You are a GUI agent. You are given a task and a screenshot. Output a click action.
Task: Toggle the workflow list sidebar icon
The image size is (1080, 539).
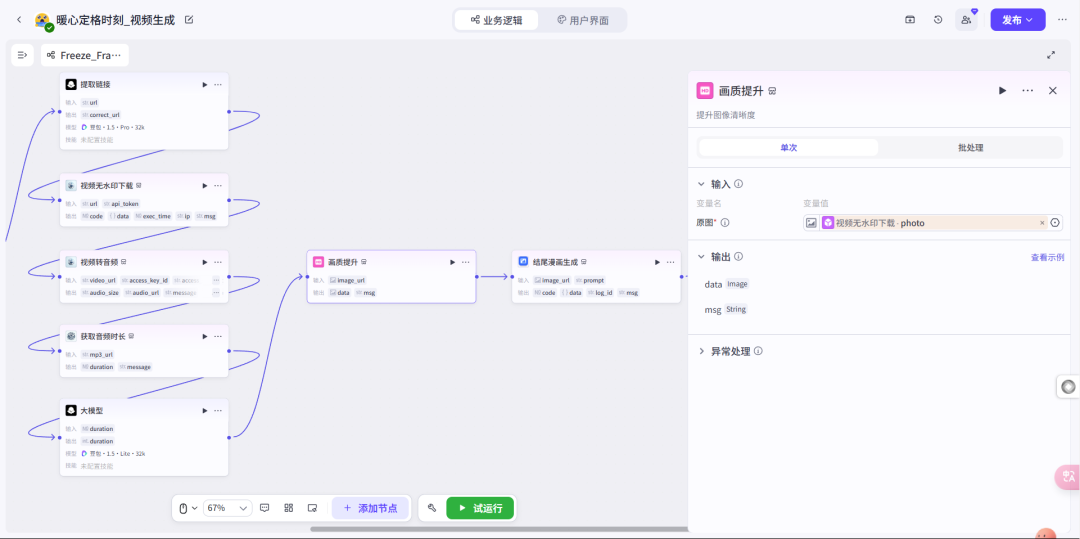(22, 55)
